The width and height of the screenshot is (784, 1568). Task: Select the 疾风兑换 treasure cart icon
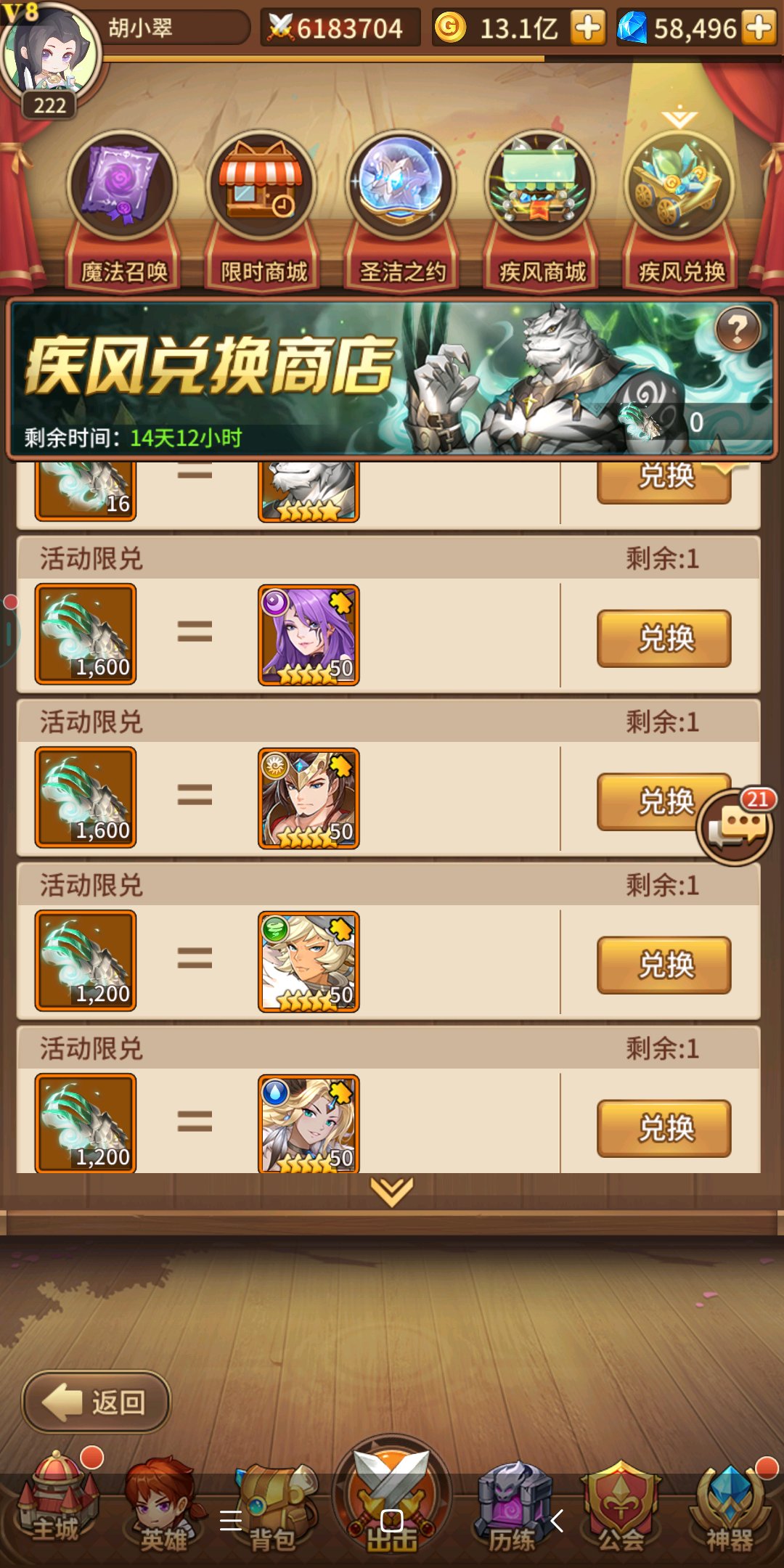[680, 187]
